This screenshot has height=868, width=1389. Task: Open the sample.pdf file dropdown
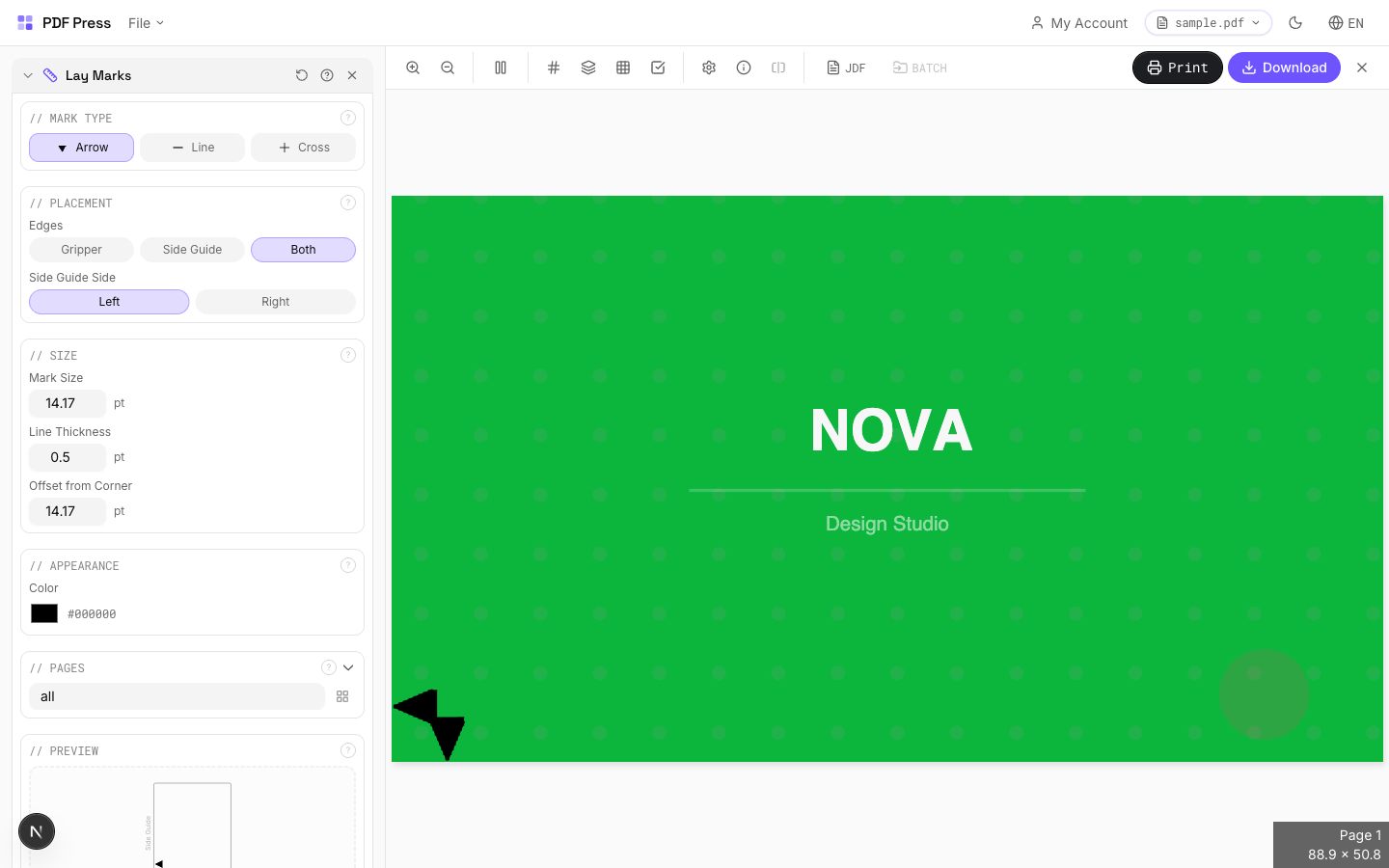1208,23
